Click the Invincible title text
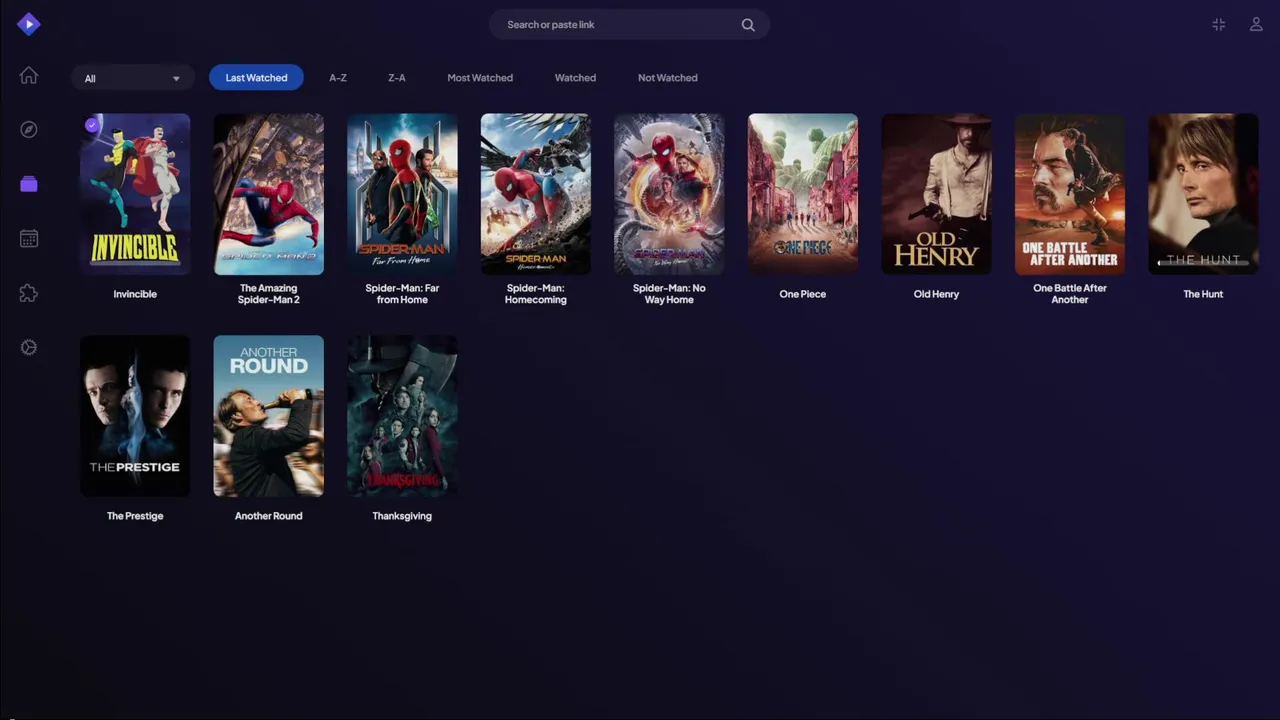The width and height of the screenshot is (1280, 720). tap(135, 294)
